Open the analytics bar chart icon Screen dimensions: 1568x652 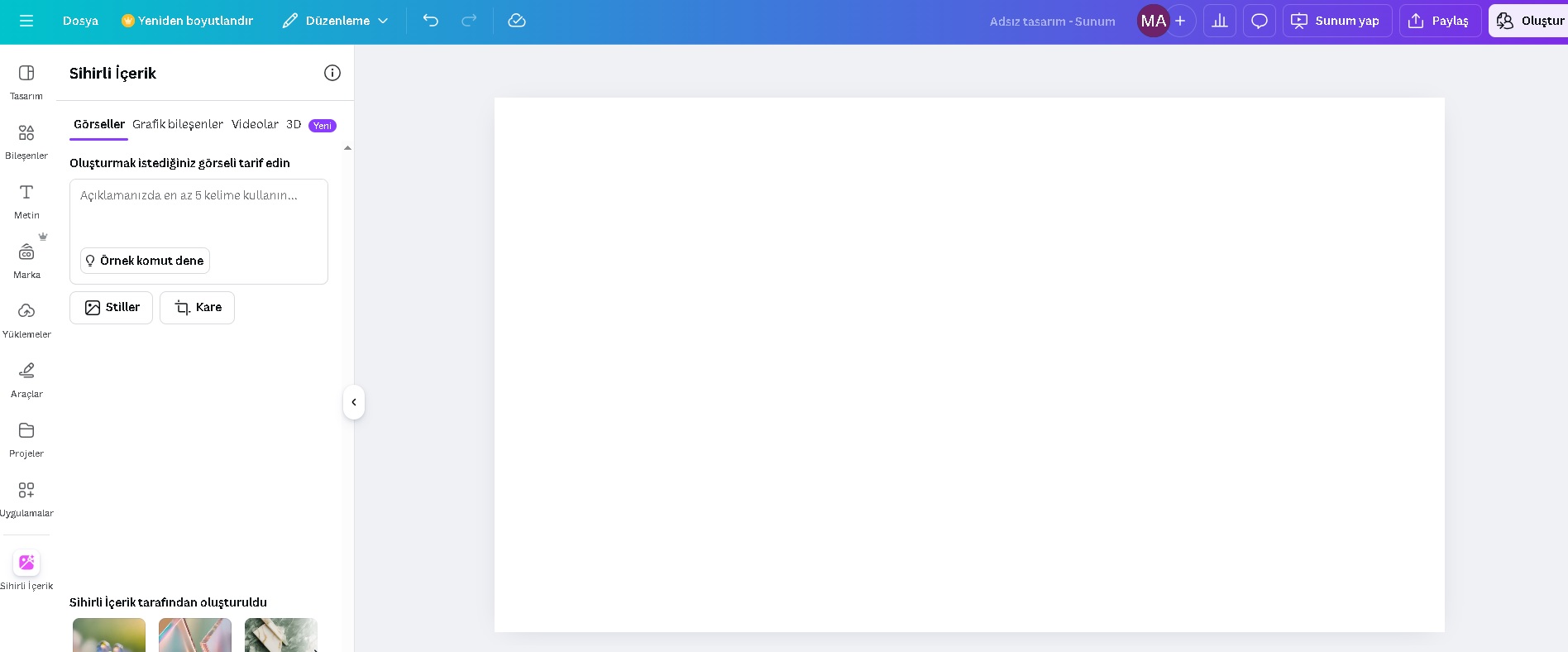(1220, 21)
